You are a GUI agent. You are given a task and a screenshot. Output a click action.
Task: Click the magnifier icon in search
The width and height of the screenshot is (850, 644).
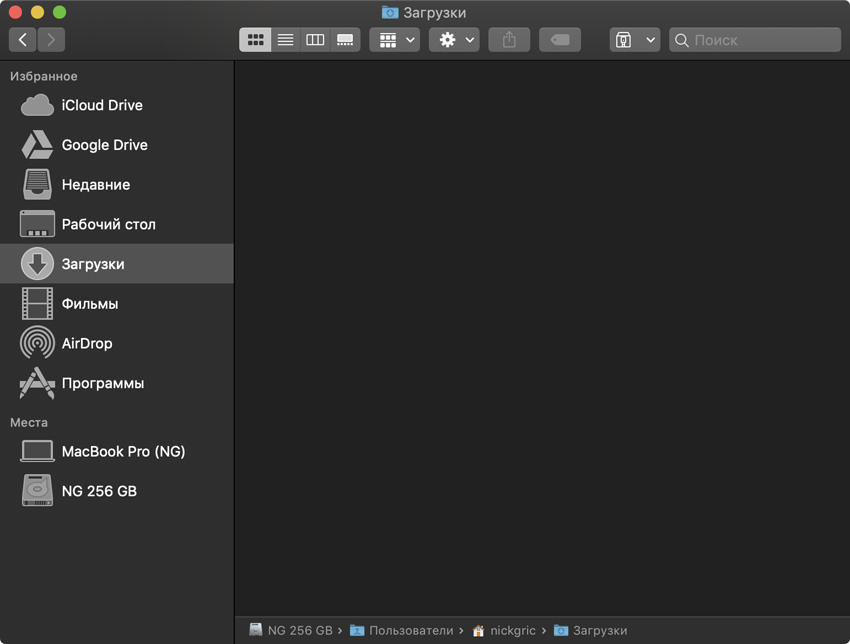(682, 40)
